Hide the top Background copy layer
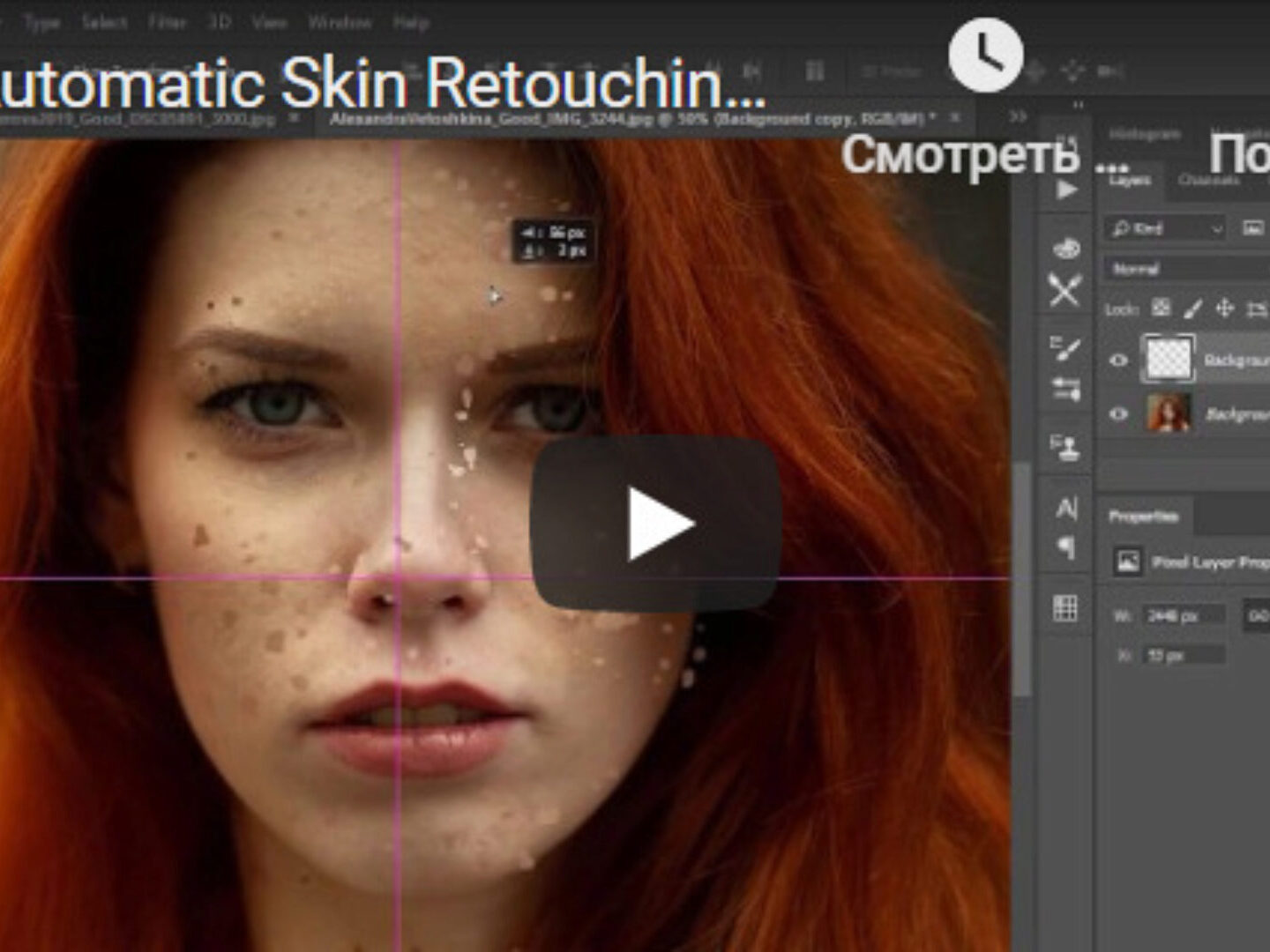This screenshot has width=1270, height=952. [x=1119, y=360]
